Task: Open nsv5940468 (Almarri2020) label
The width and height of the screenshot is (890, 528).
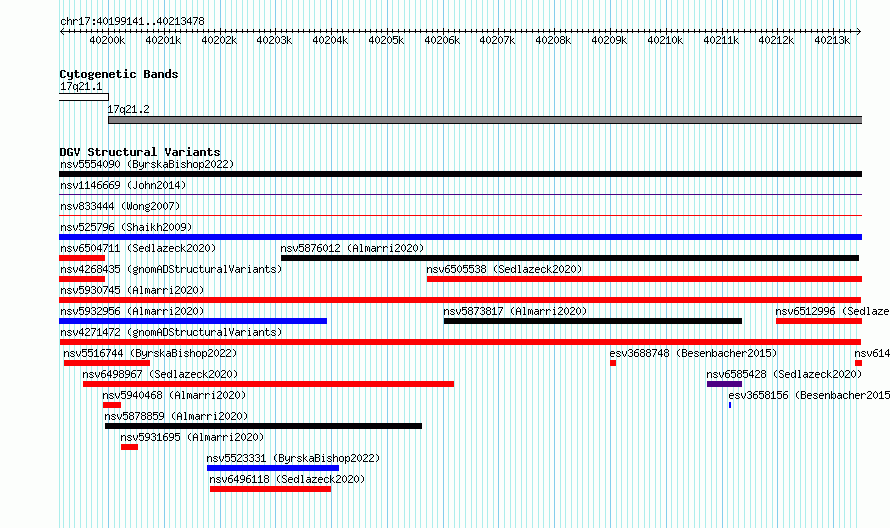Action: pos(174,395)
